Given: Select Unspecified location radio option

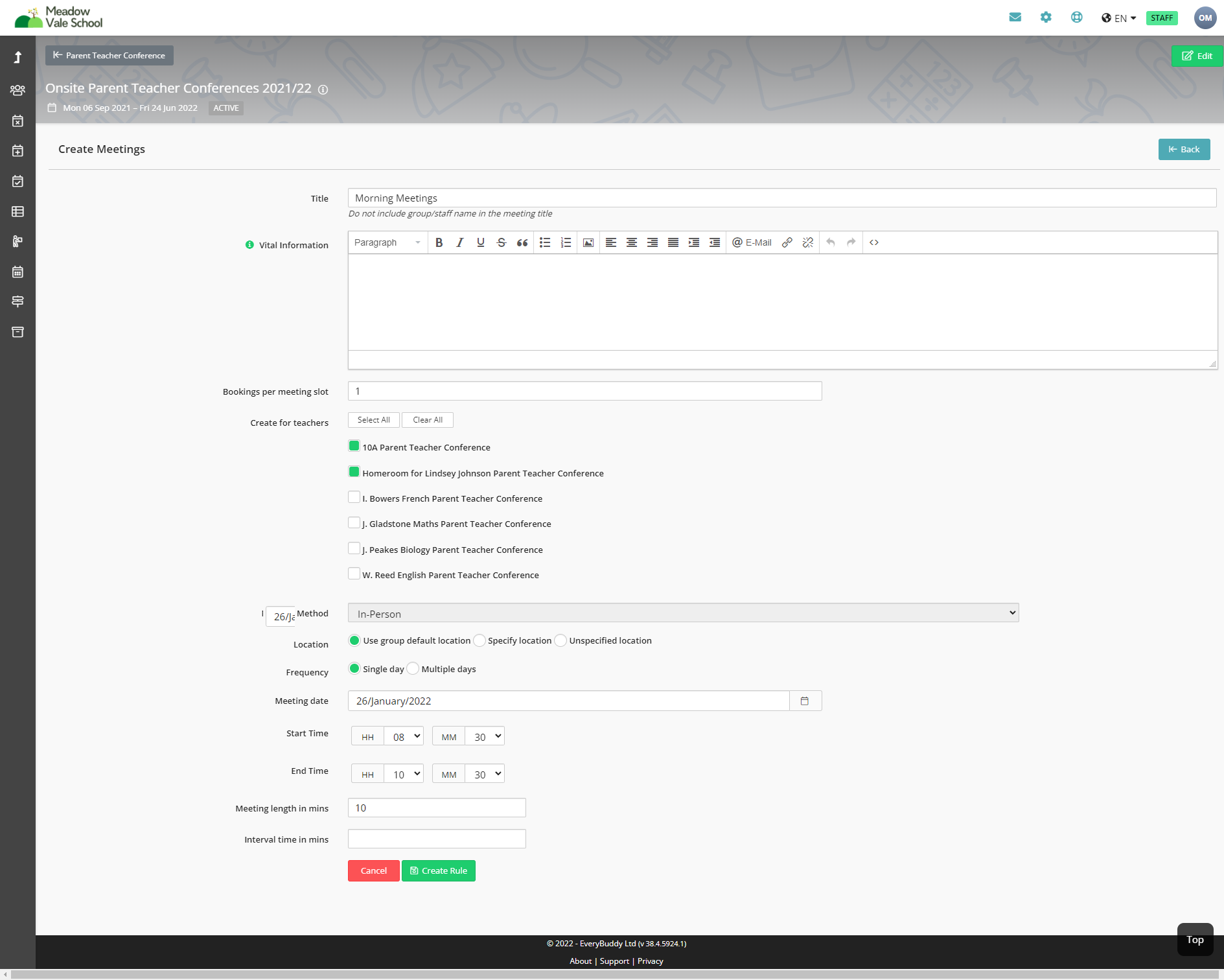Looking at the screenshot, I should 560,640.
